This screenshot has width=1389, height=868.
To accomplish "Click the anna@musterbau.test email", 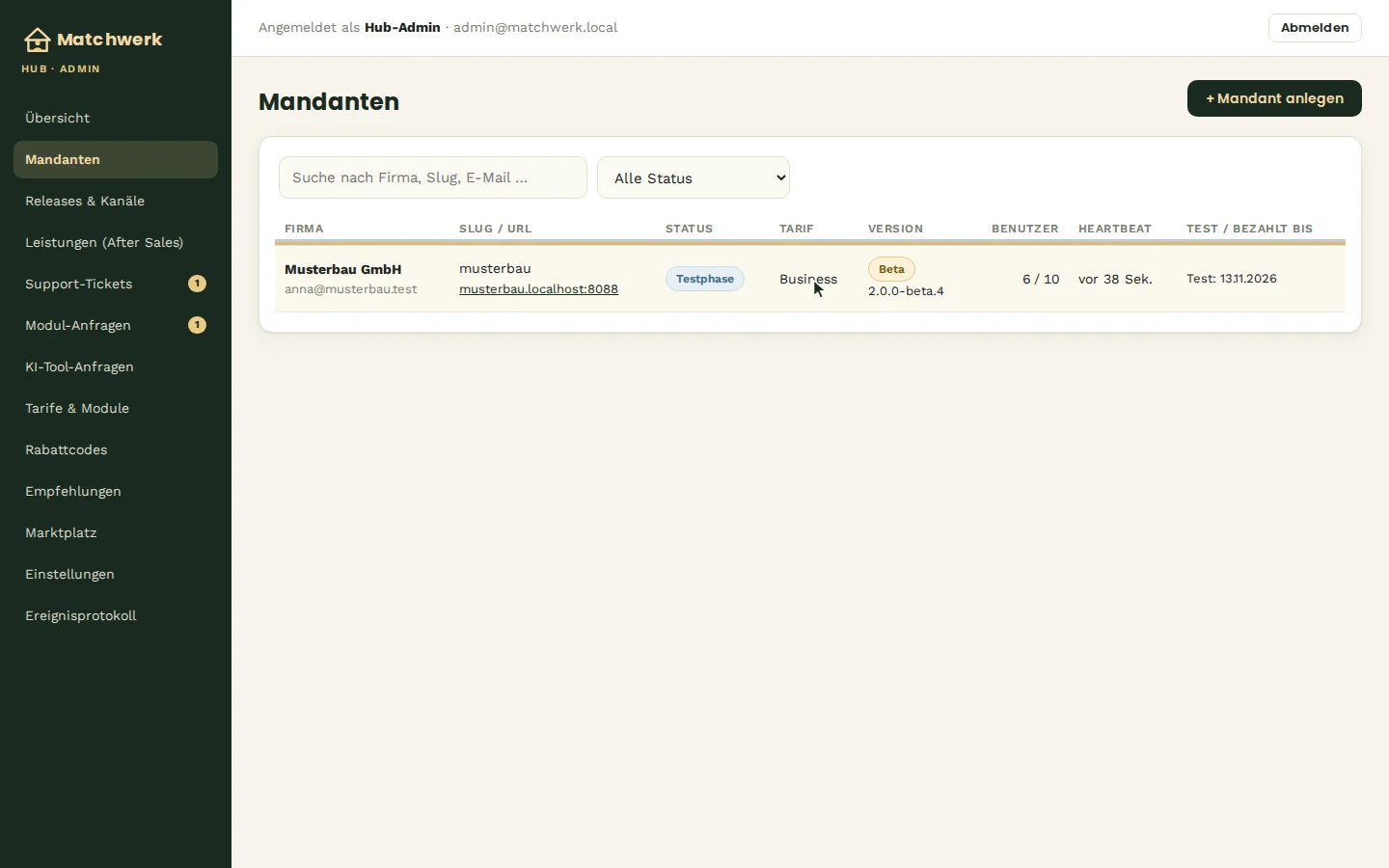I will pyautogui.click(x=351, y=289).
